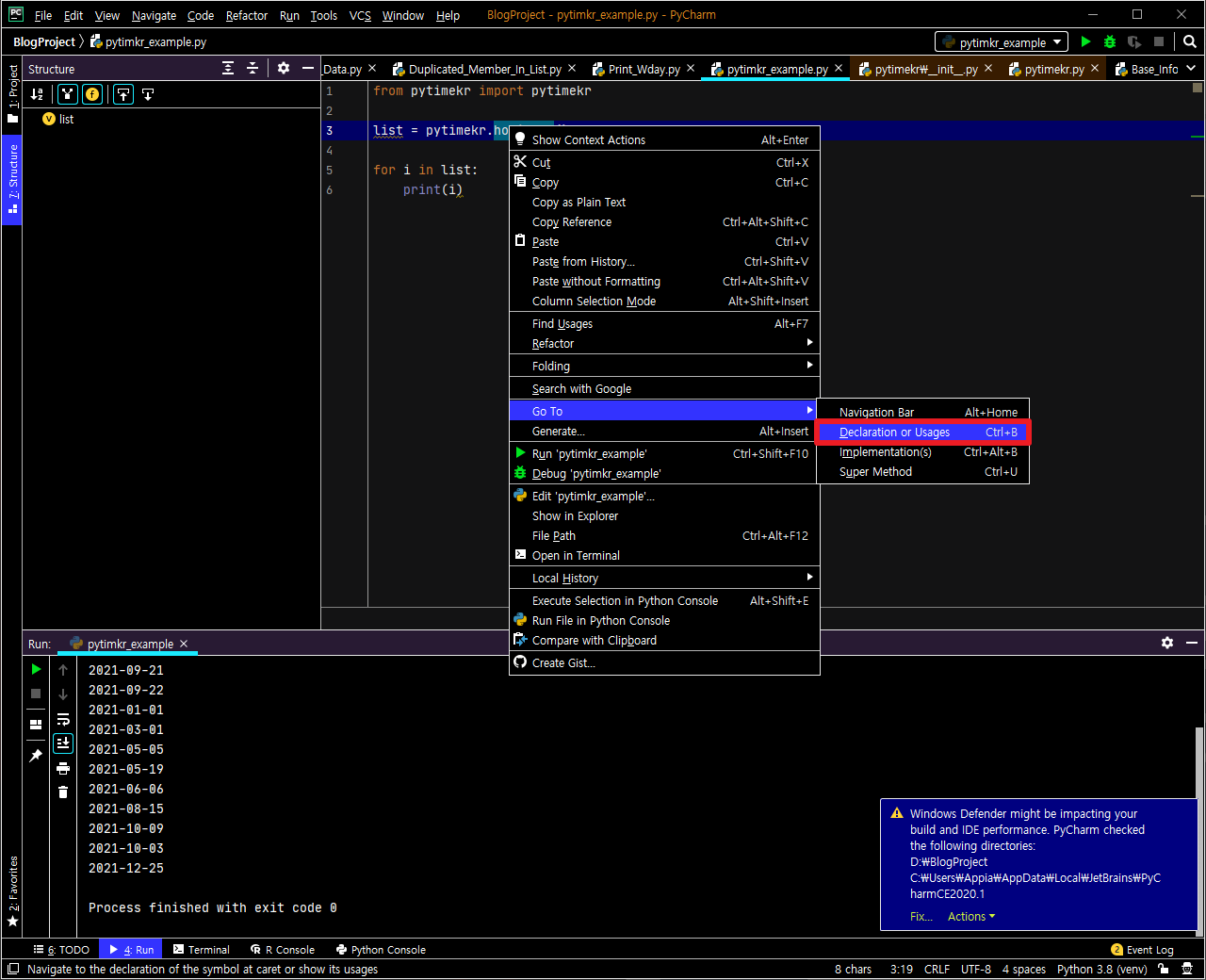Open the Python Console tool window button
The height and width of the screenshot is (980, 1206).
point(381,950)
